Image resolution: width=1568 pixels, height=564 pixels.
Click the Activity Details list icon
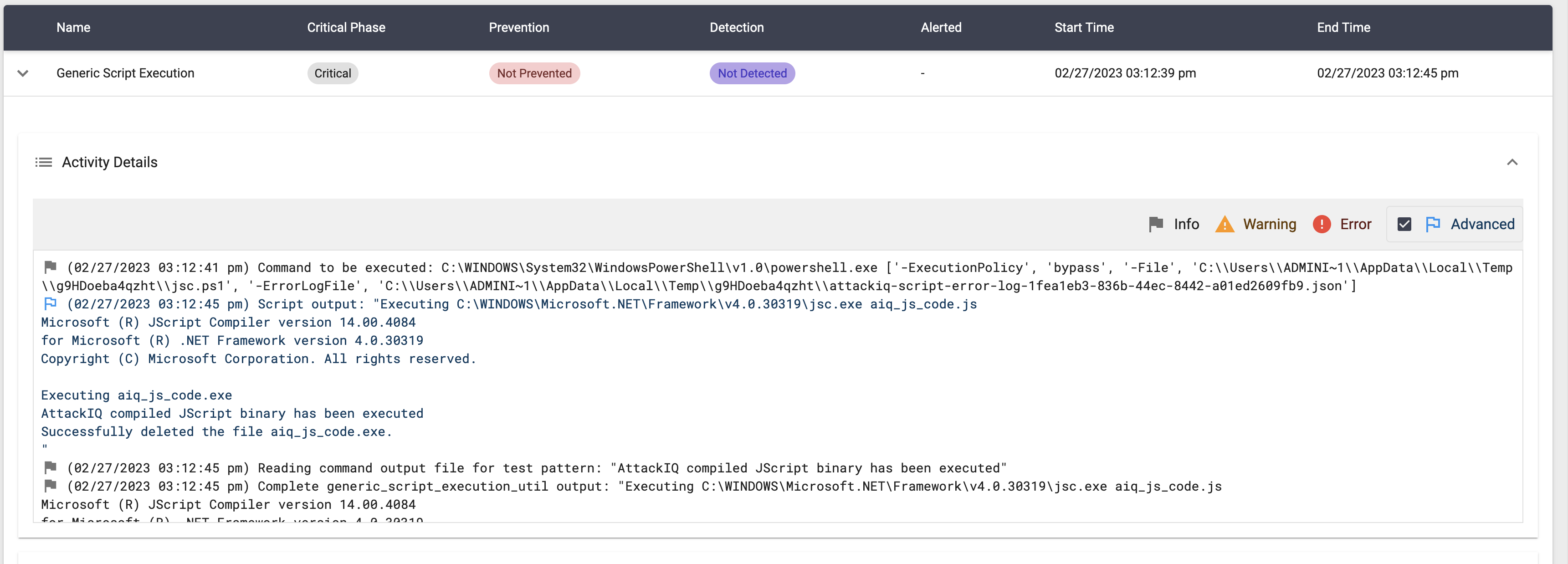(x=43, y=162)
